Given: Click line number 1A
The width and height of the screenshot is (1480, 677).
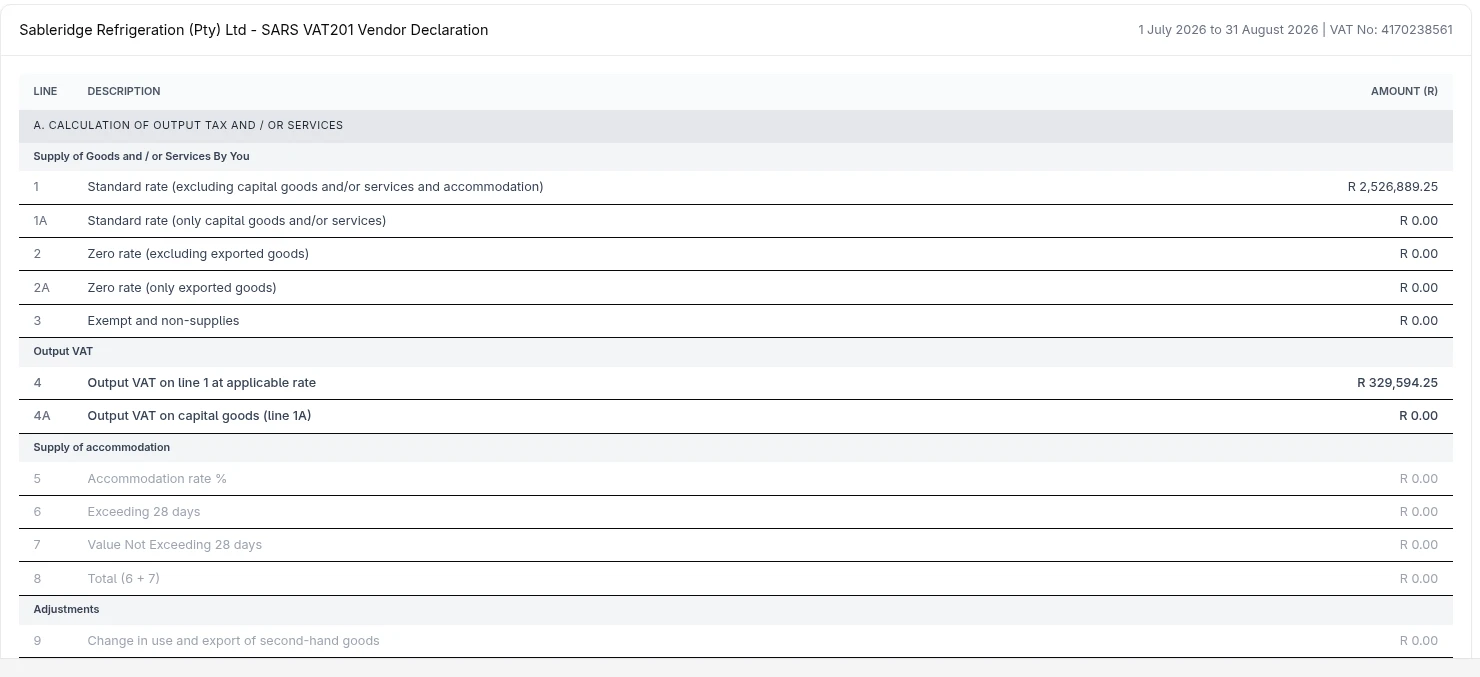Looking at the screenshot, I should [x=41, y=220].
